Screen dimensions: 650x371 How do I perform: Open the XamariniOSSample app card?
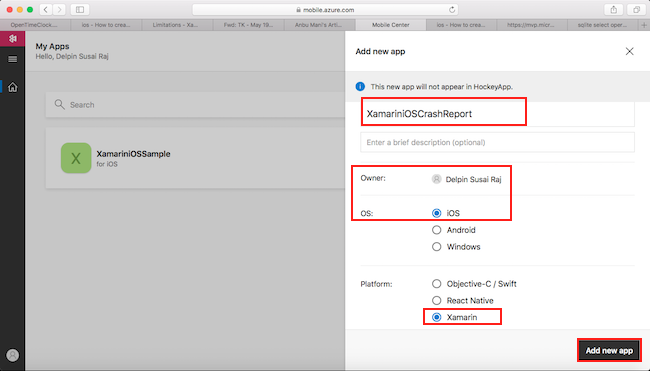click(195, 158)
